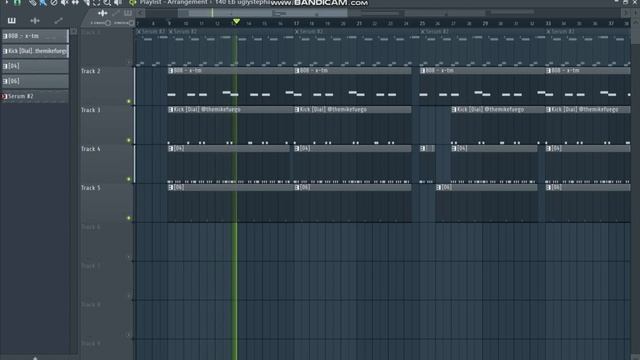This screenshot has height=360, width=640.
Task: Click the Track 2 header label
Action: pyautogui.click(x=90, y=71)
